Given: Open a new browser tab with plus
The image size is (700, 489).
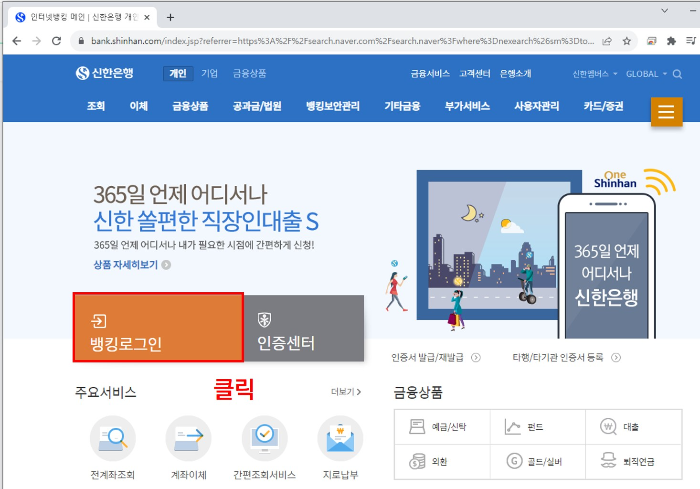Looking at the screenshot, I should 170,17.
